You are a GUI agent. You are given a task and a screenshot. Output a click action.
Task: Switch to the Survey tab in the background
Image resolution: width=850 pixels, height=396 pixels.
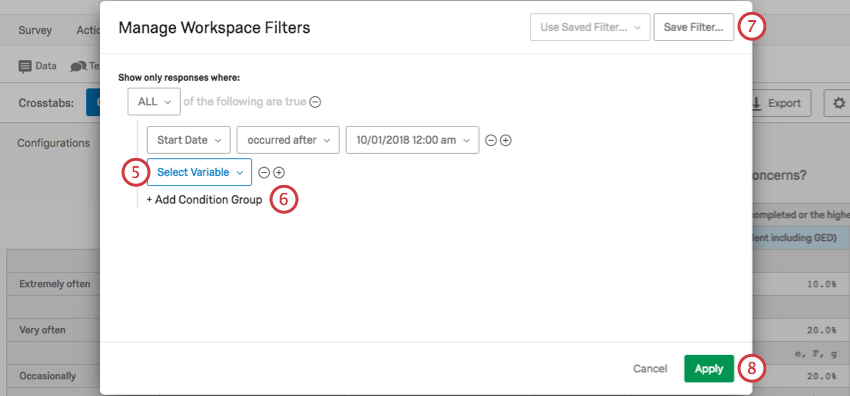click(x=35, y=30)
